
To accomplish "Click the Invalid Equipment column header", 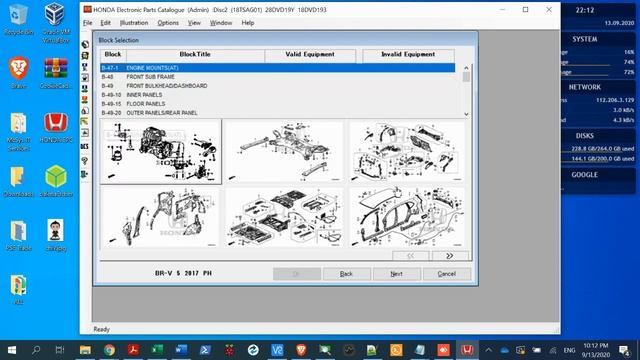I will (408, 56).
